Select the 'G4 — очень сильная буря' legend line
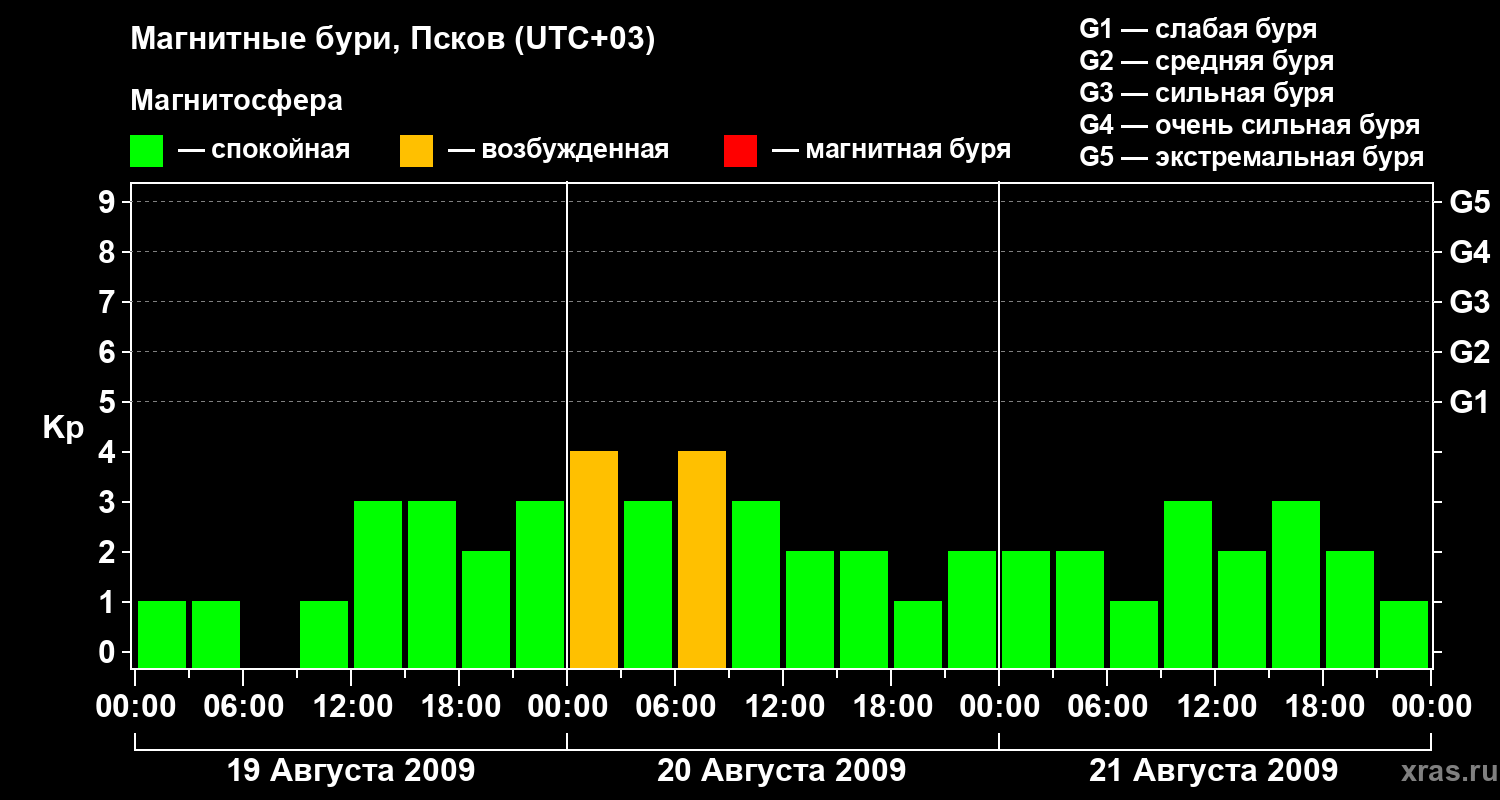This screenshot has height=800, width=1500. 1249,124
